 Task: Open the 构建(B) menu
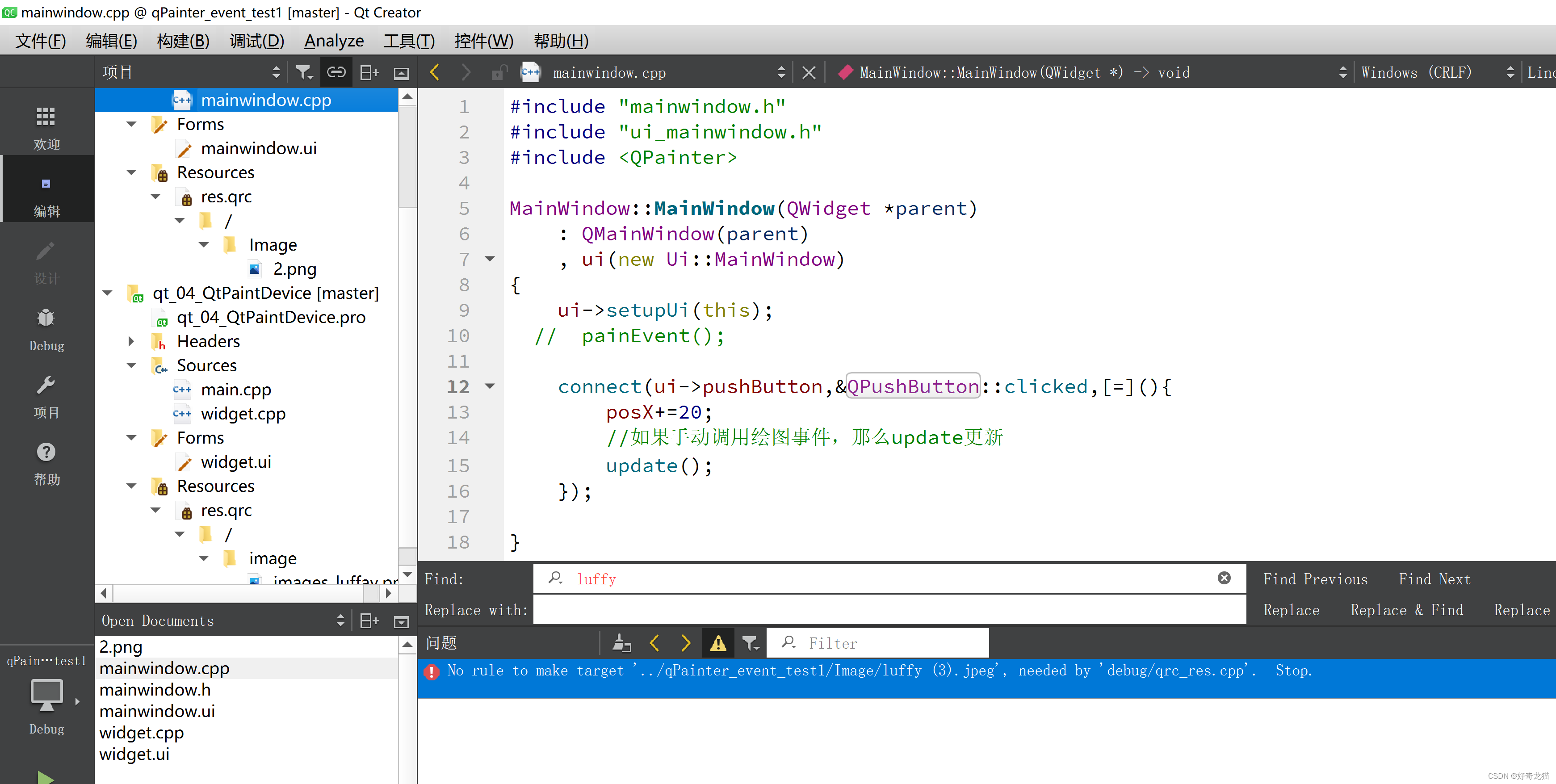tap(183, 41)
